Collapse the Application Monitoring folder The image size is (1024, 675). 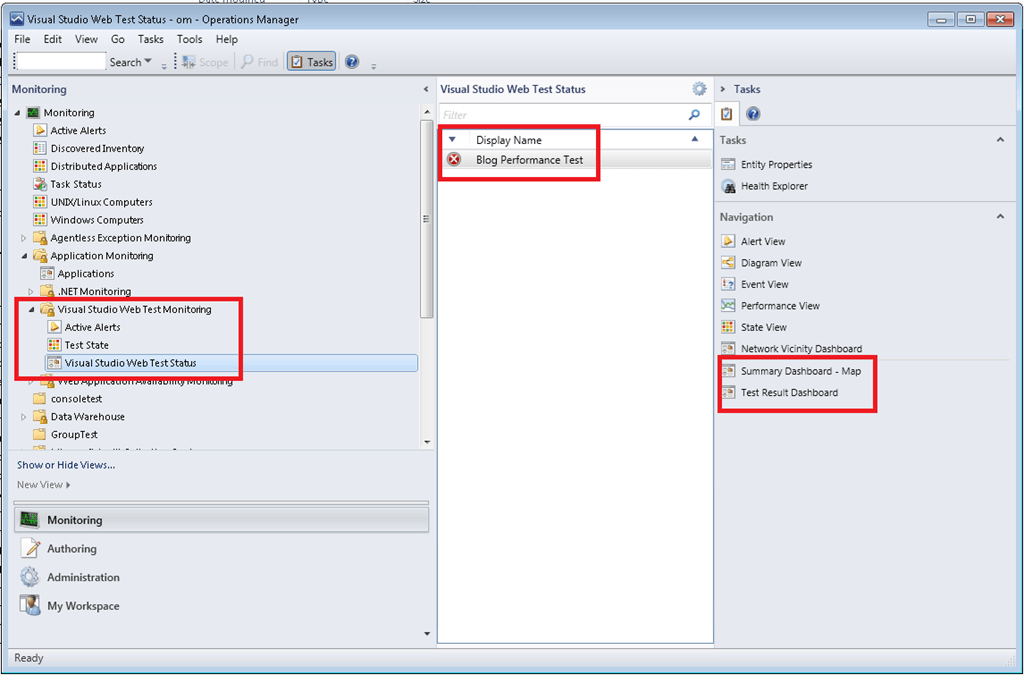[24, 256]
